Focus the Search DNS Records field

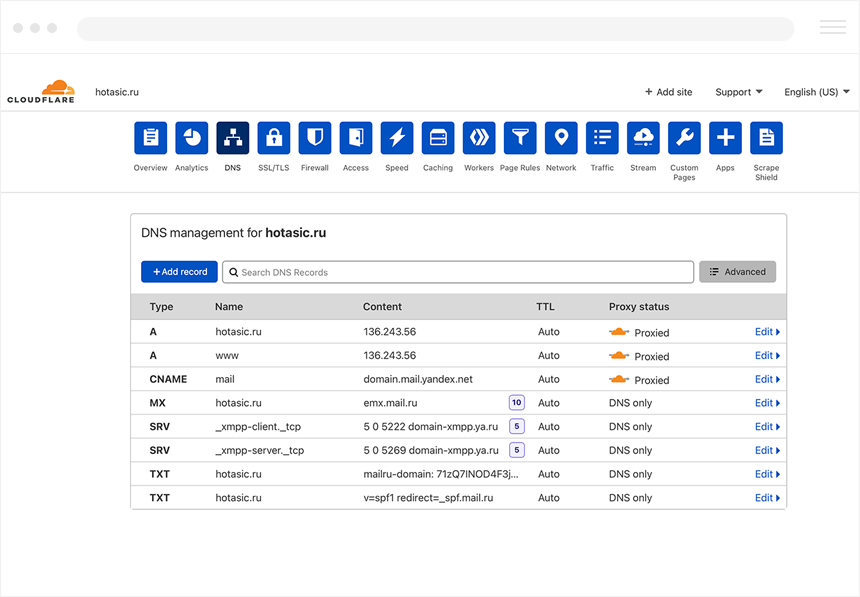458,272
